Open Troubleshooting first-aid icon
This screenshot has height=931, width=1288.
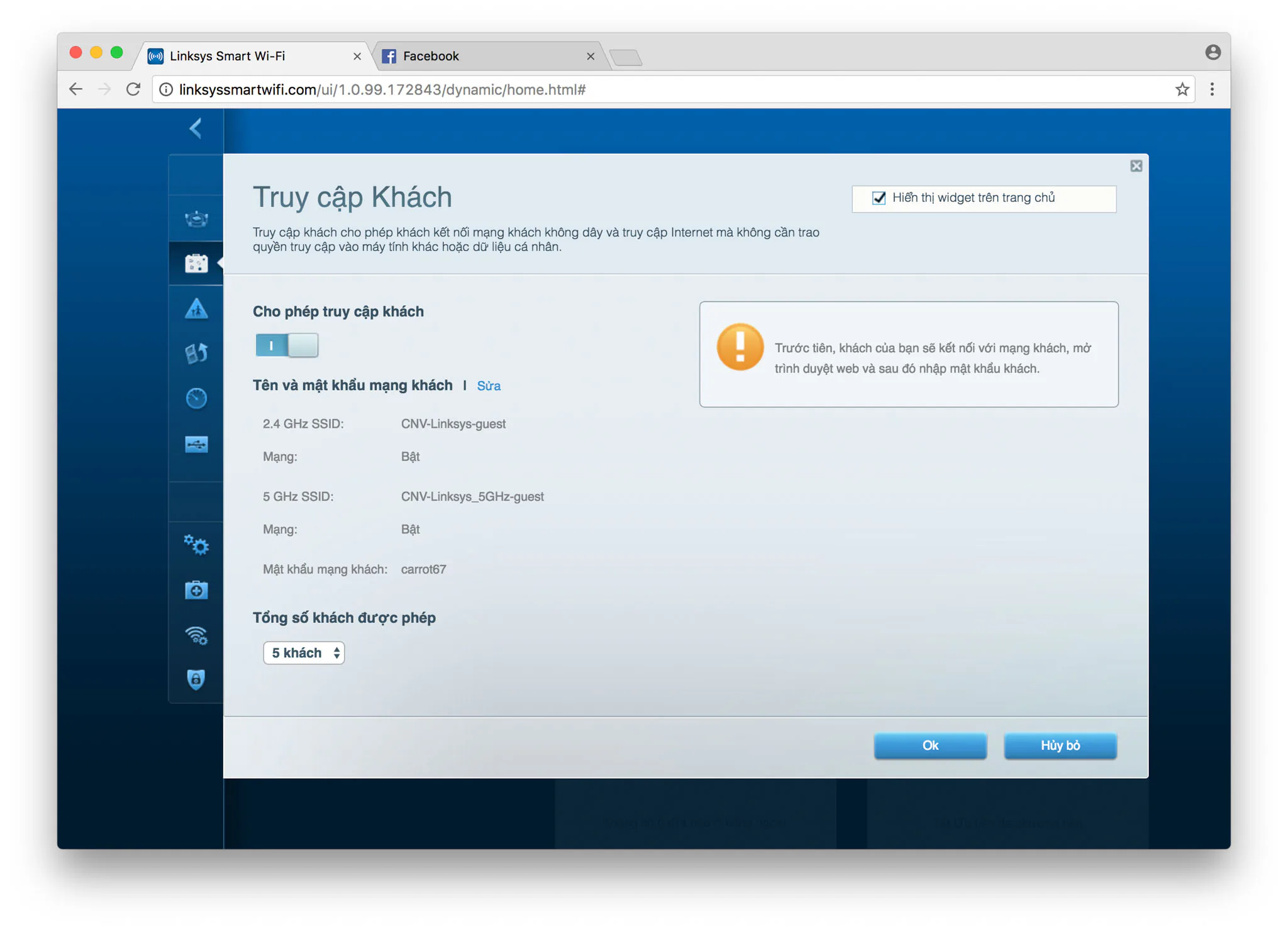click(196, 590)
